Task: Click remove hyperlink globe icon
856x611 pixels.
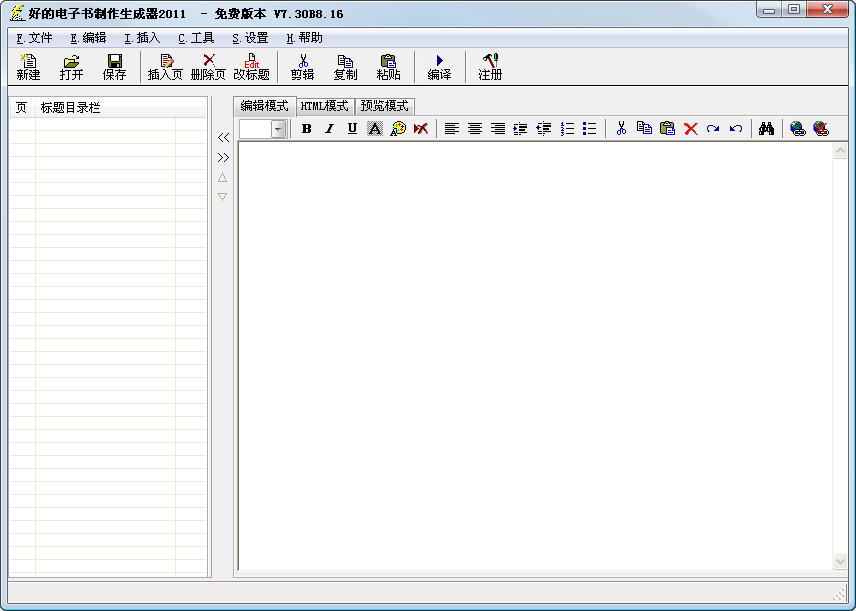Action: click(x=821, y=129)
